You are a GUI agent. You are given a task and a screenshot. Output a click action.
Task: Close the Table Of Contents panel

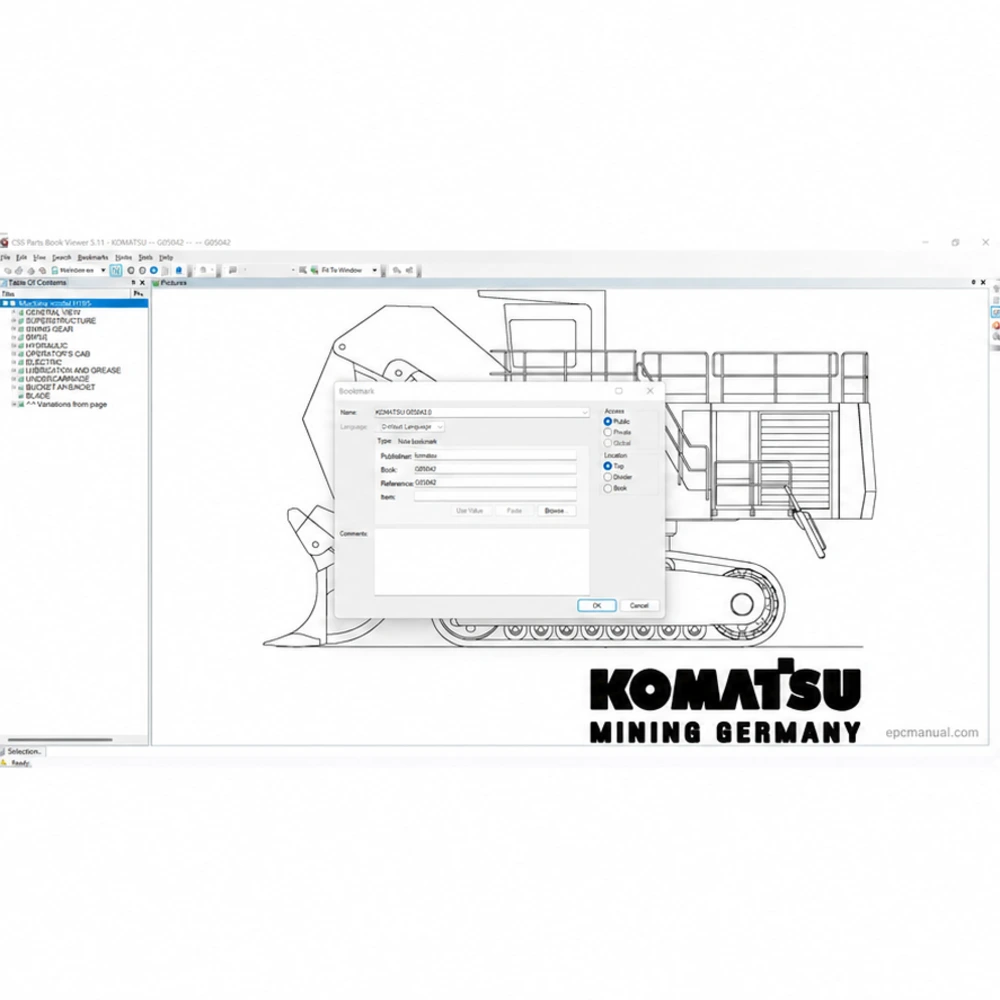pyautogui.click(x=142, y=283)
